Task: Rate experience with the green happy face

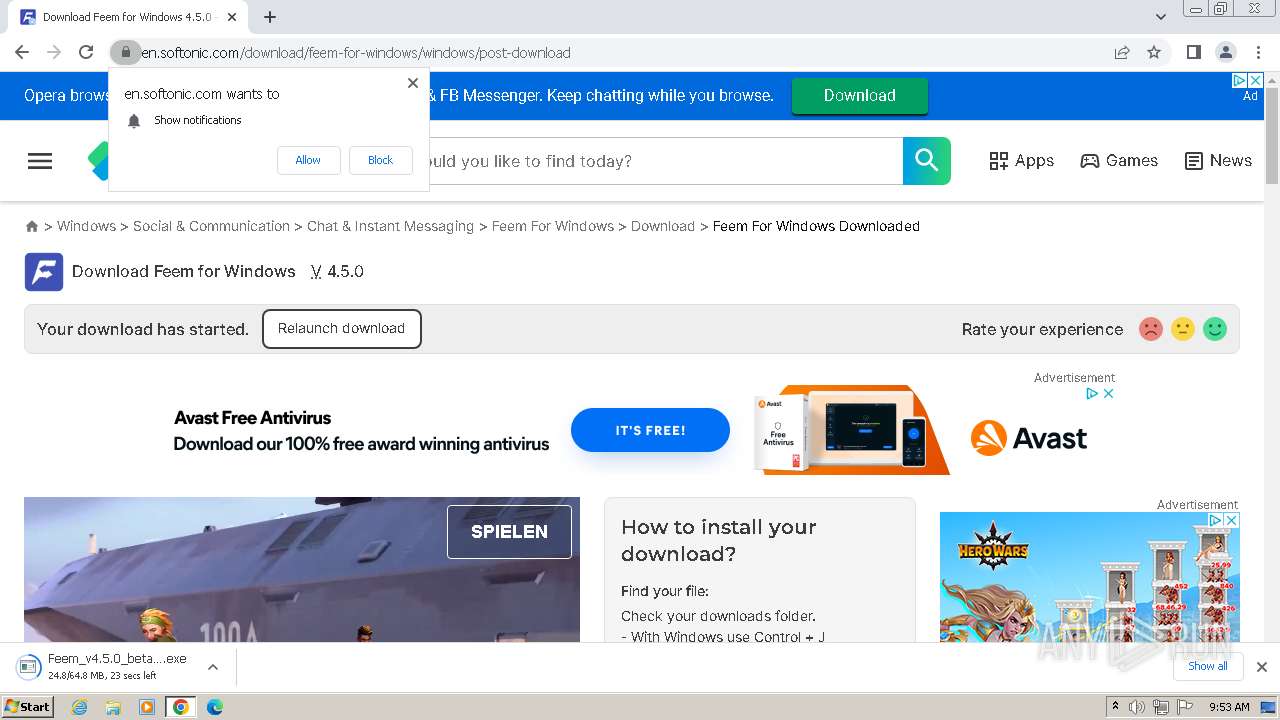Action: [1215, 329]
